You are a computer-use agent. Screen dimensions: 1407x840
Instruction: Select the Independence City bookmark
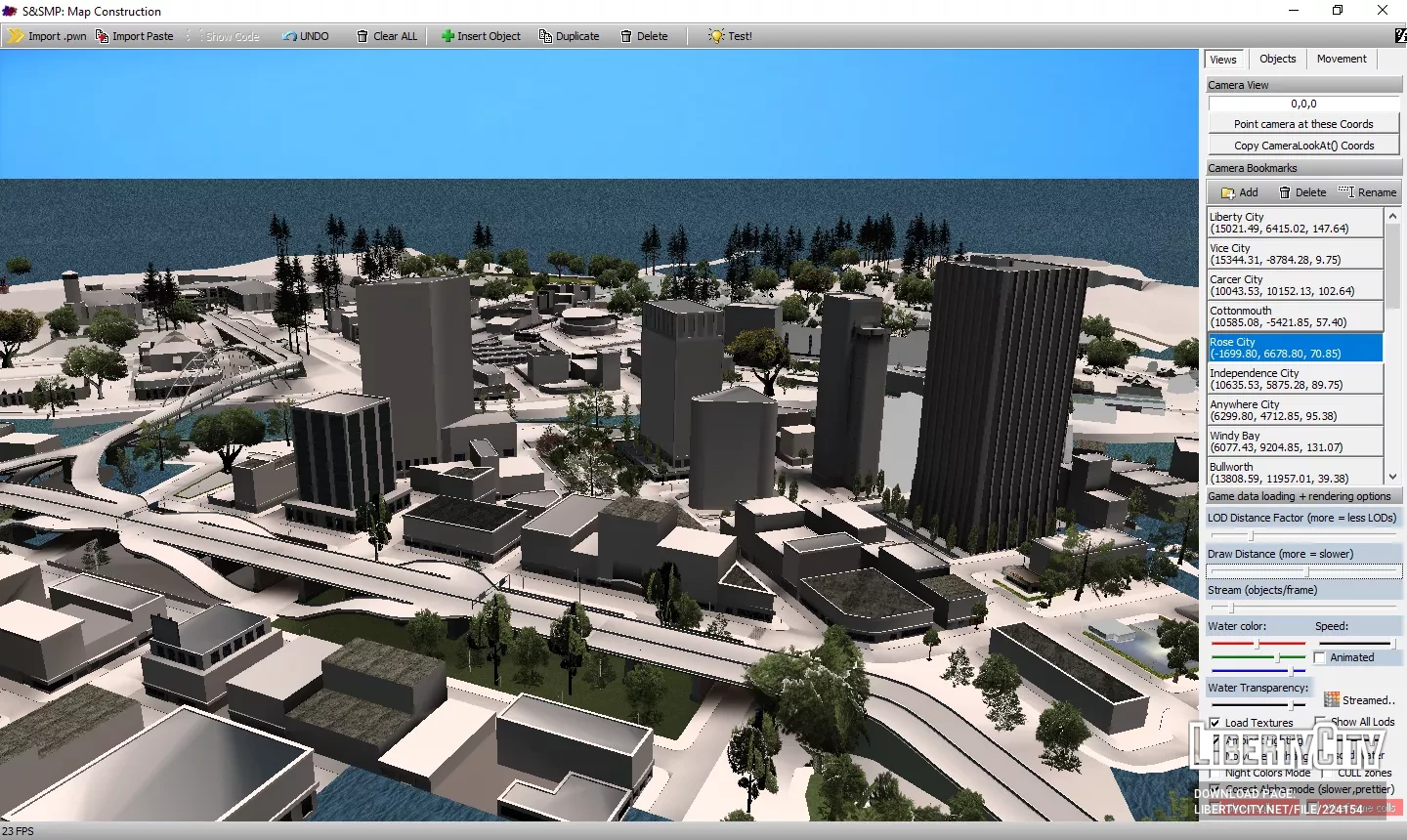point(1296,379)
